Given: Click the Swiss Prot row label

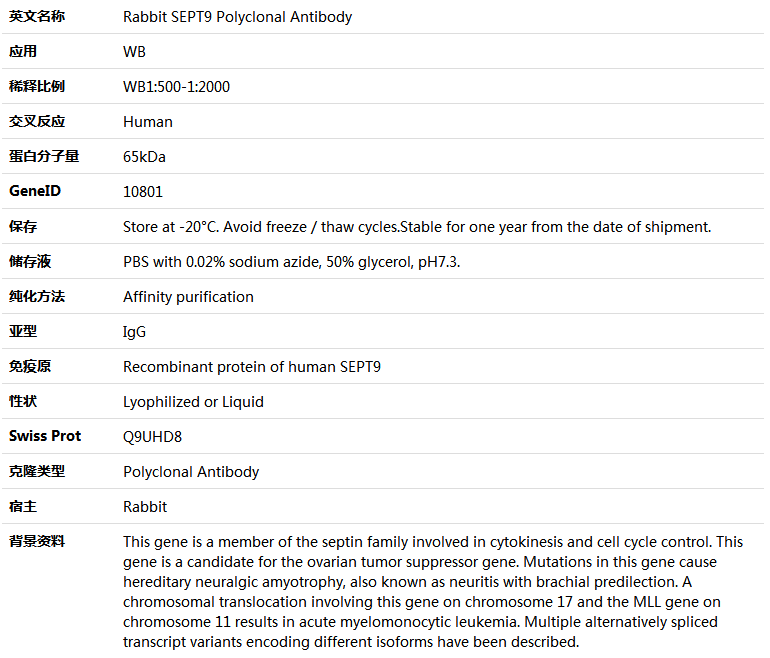Looking at the screenshot, I should [x=45, y=436].
